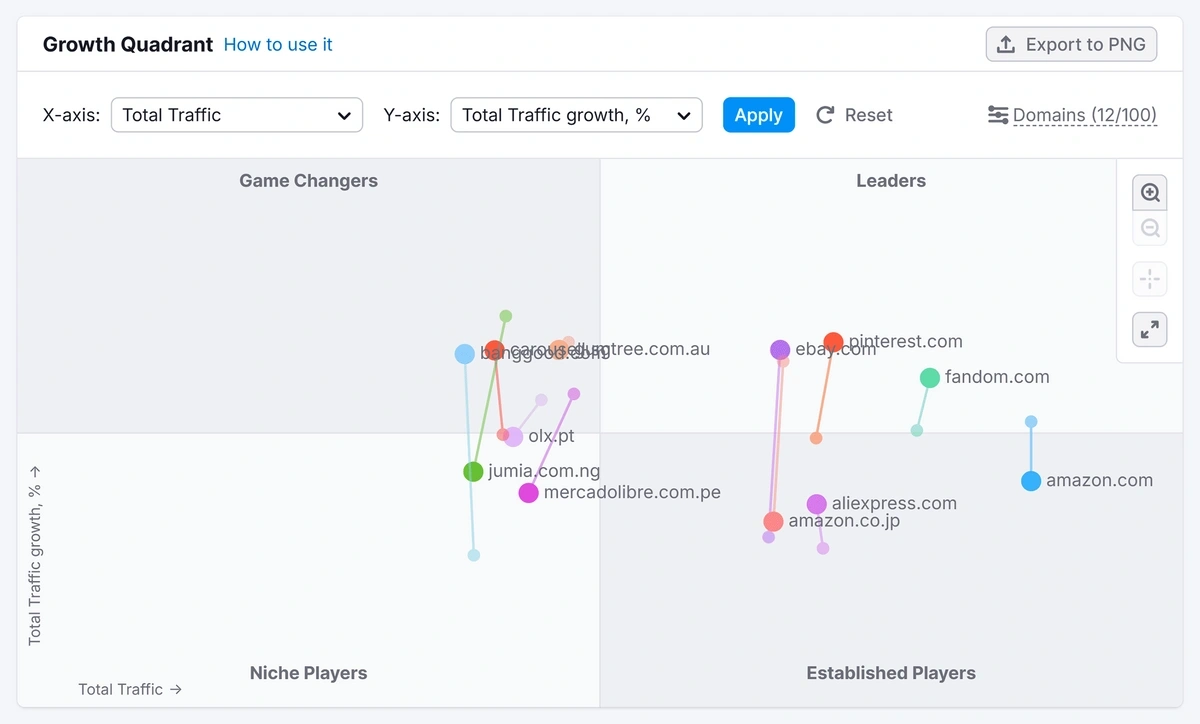Open the Domains filter sliders icon

998,115
